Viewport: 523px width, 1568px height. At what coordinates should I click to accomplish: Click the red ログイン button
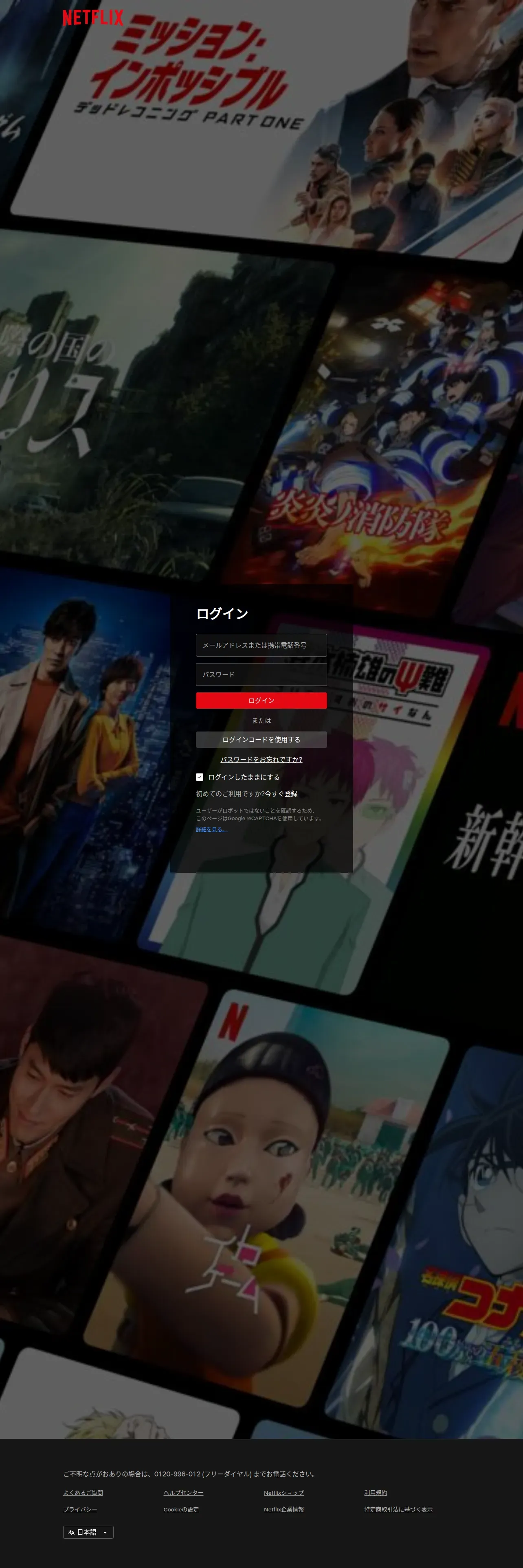[x=261, y=701]
